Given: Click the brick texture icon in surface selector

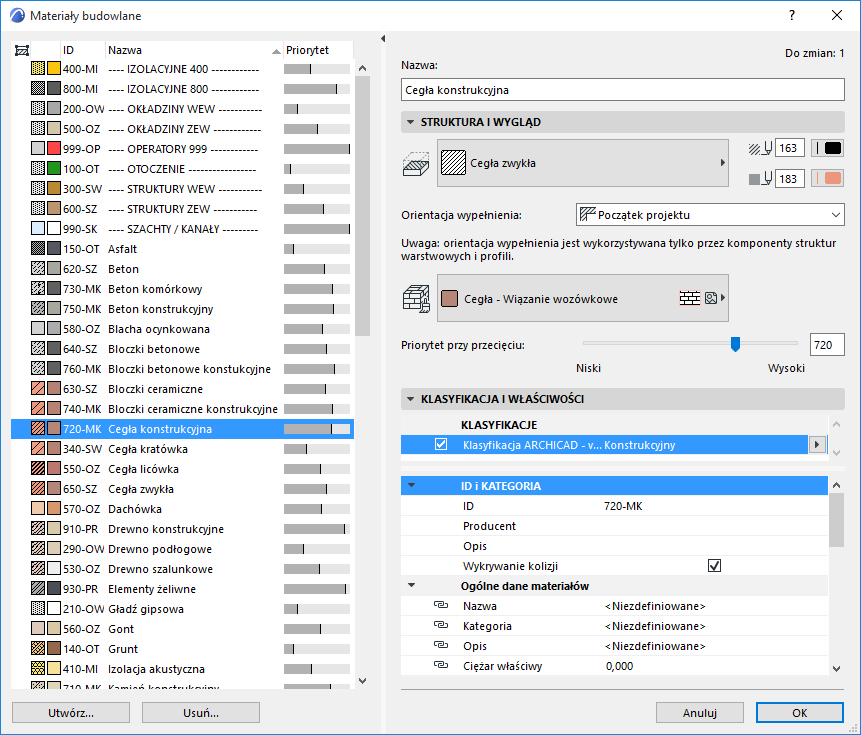Looking at the screenshot, I should coord(690,298).
